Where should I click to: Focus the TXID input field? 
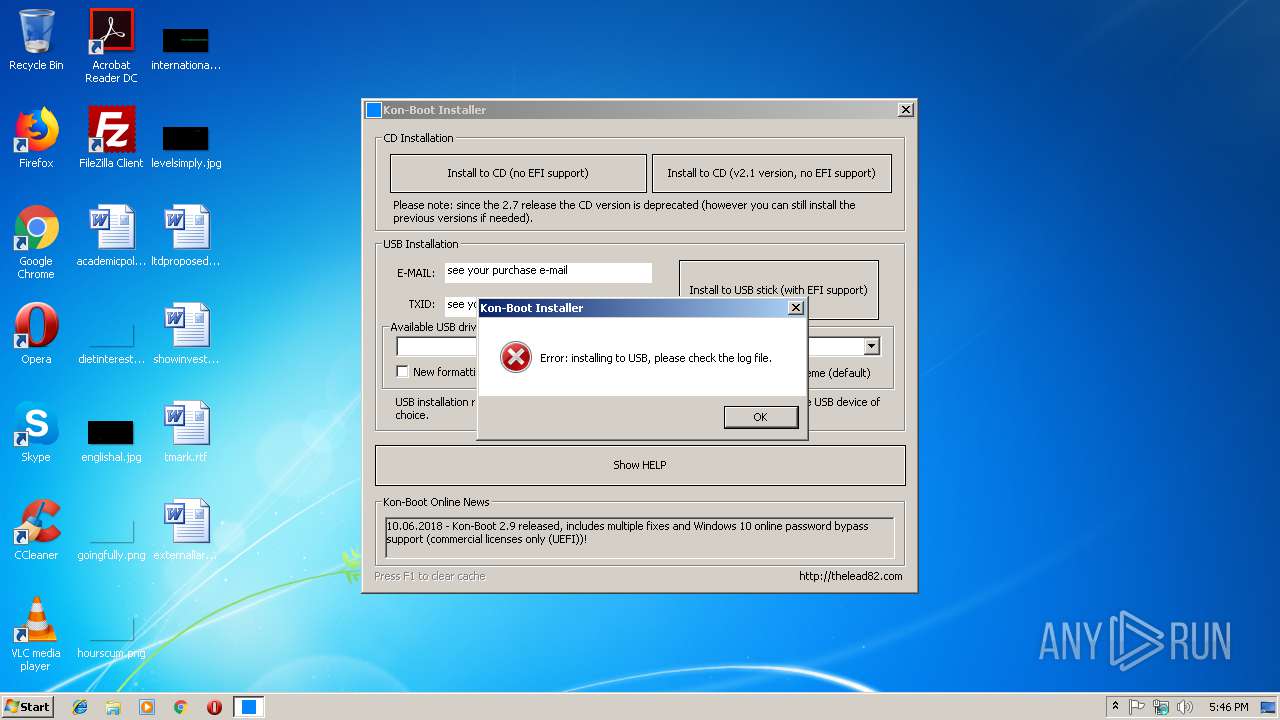[461, 305]
